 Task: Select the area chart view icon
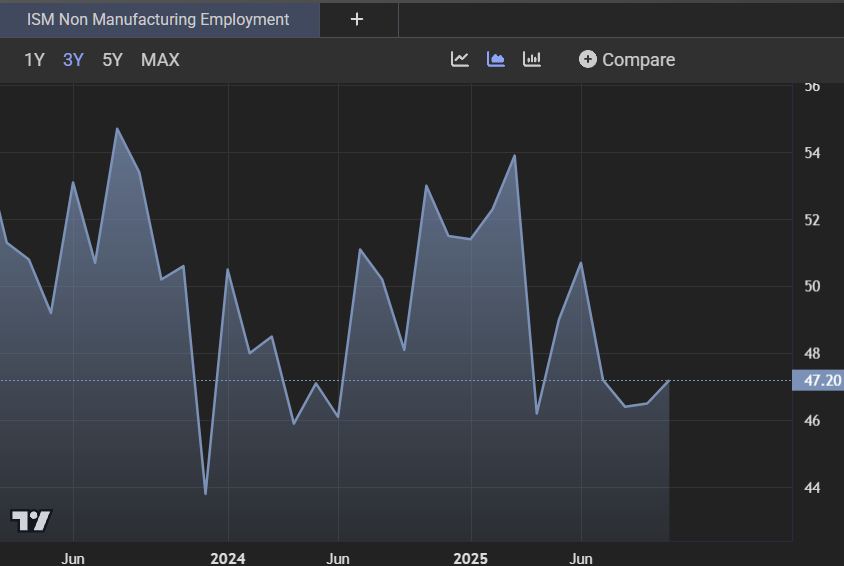click(x=496, y=59)
